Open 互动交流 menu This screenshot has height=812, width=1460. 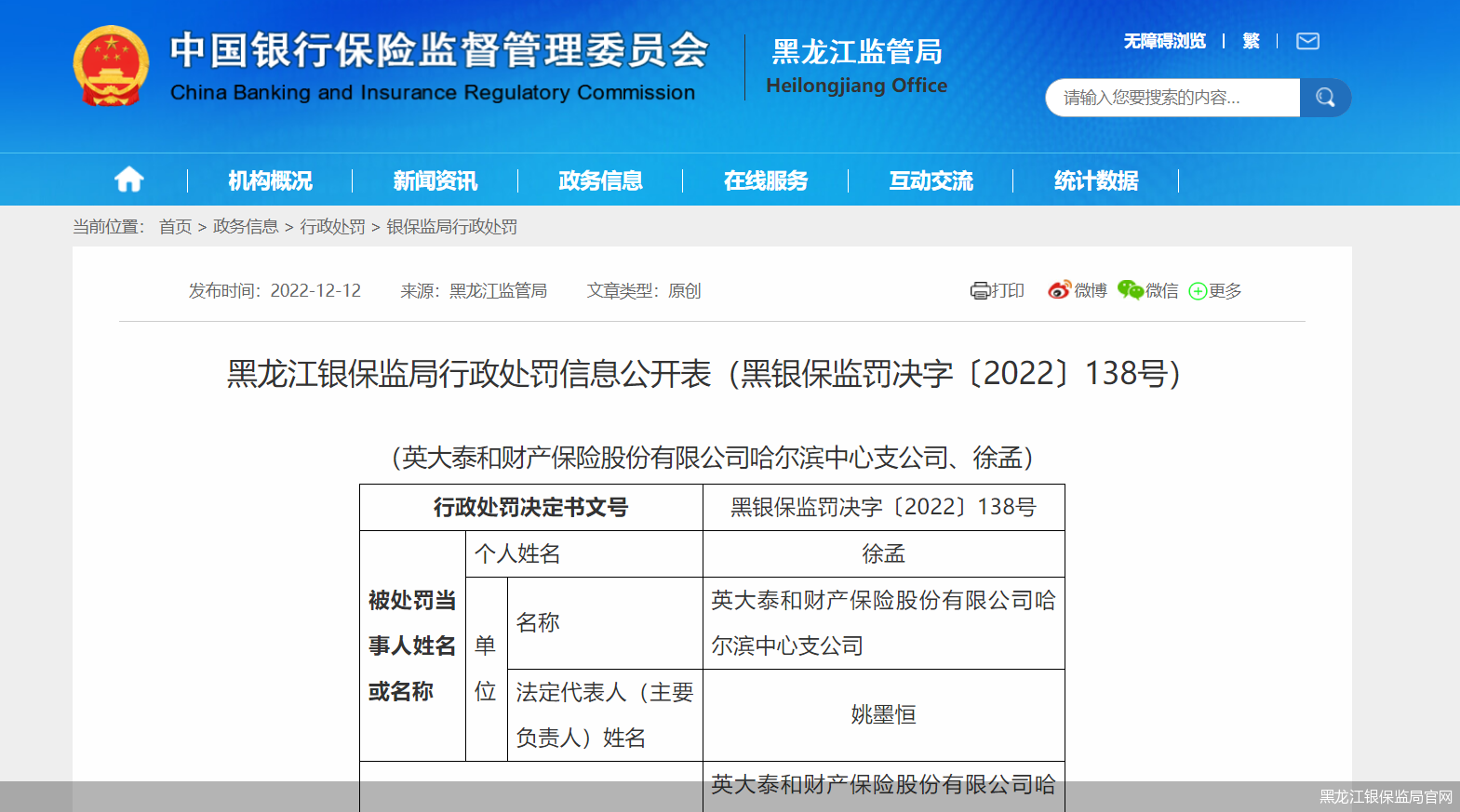coord(931,180)
